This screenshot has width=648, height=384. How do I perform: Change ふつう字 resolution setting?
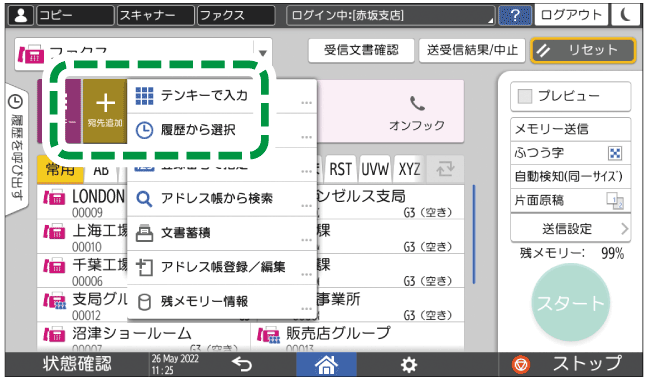point(570,153)
